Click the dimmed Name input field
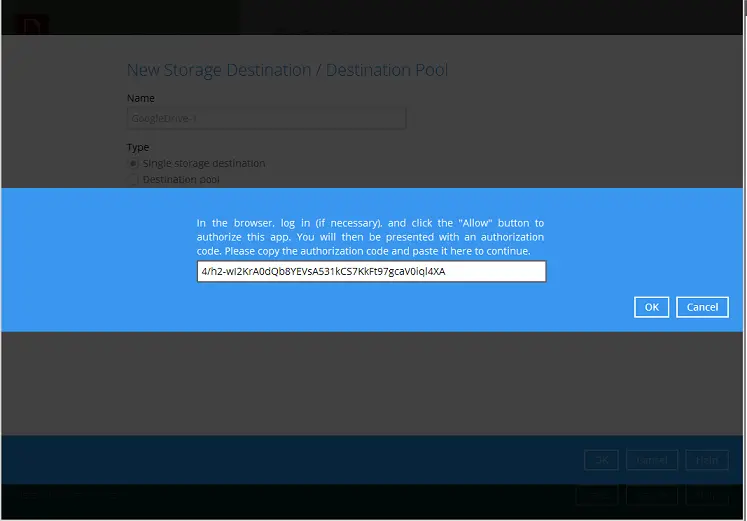The image size is (747, 521). click(x=266, y=118)
